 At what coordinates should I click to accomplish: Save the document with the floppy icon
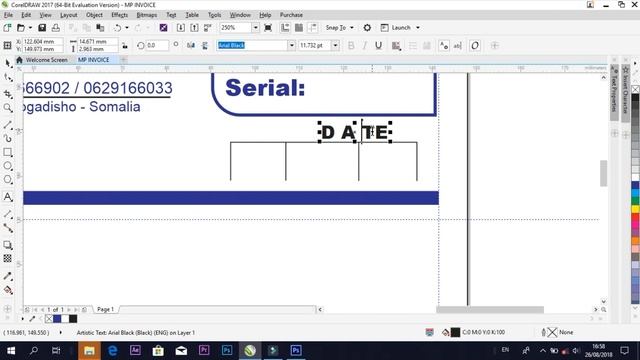click(42, 28)
